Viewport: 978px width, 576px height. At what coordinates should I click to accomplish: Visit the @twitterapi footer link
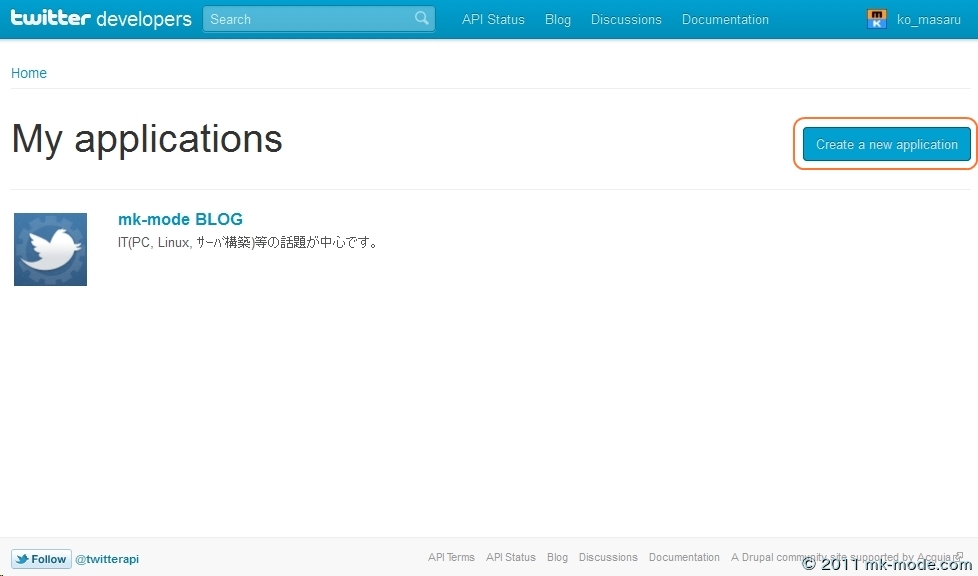[x=107, y=559]
